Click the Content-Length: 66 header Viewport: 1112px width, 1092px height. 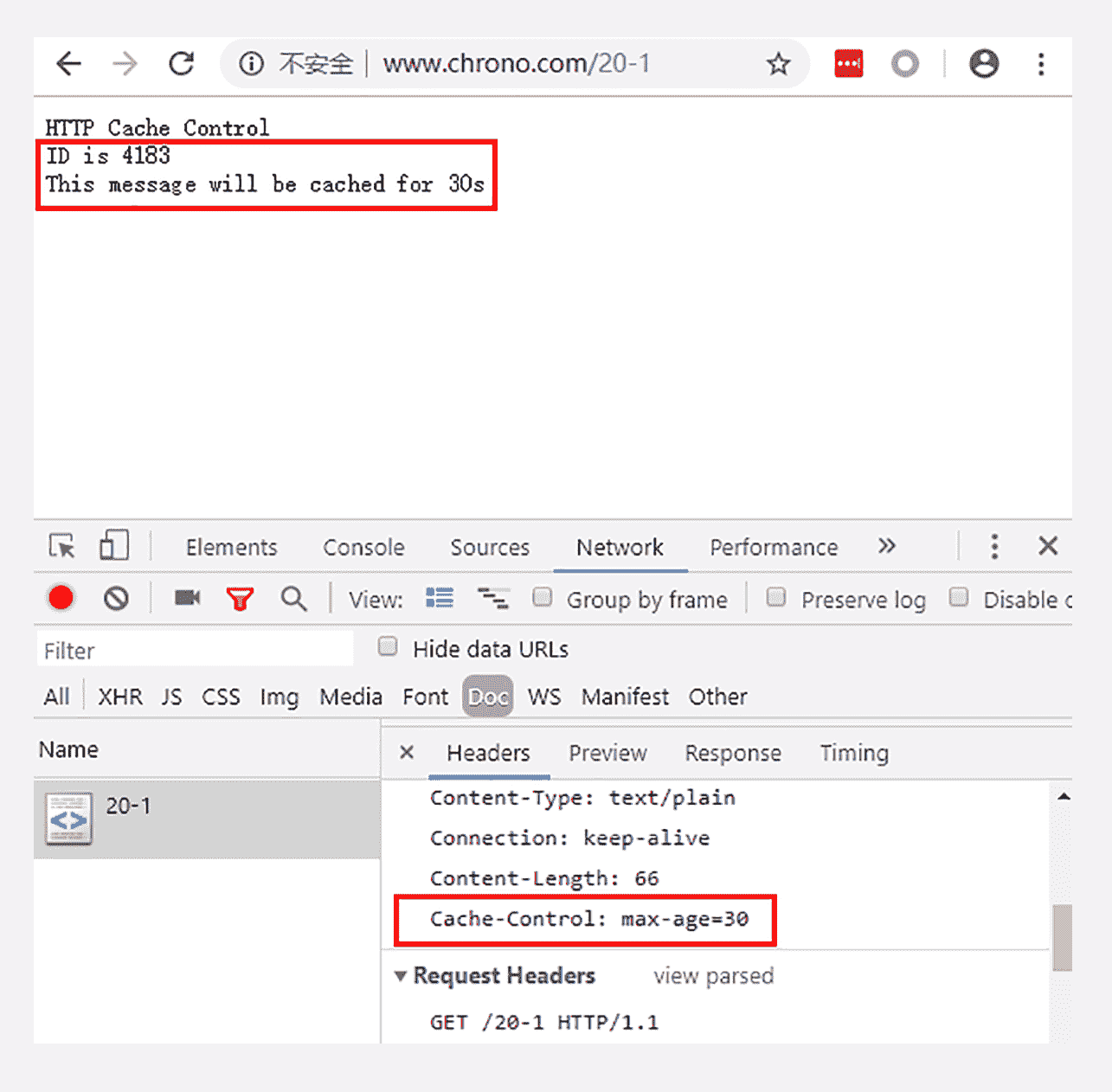pos(543,878)
